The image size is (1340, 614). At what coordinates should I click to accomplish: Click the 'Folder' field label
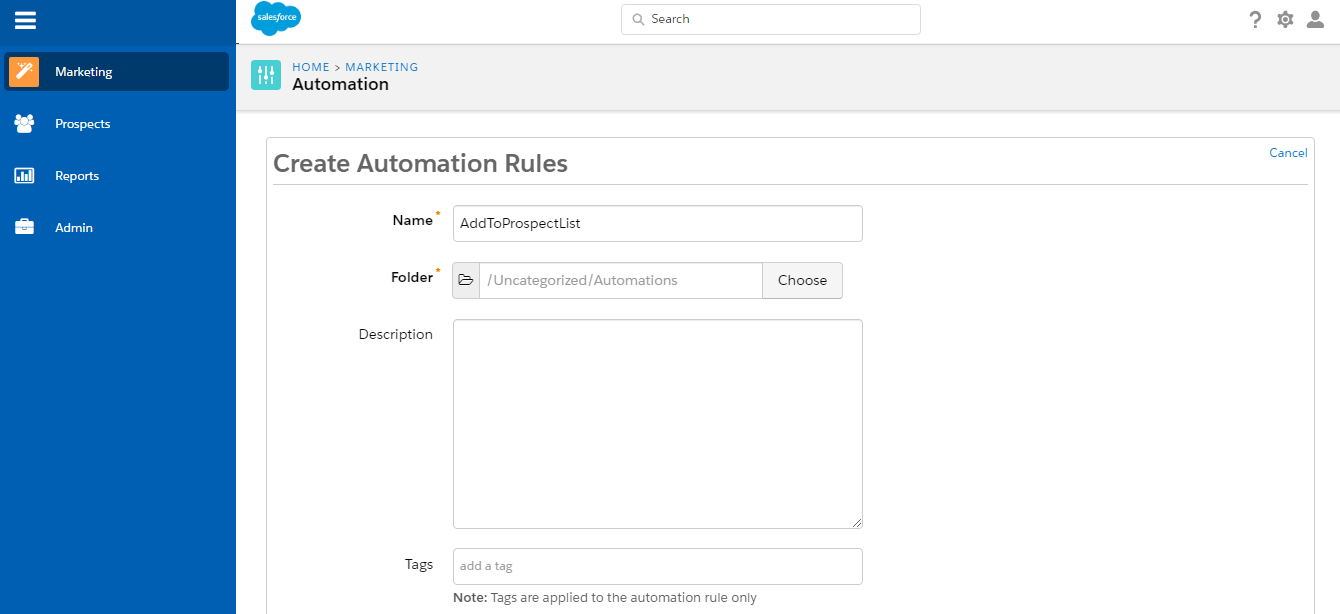pyautogui.click(x=411, y=278)
